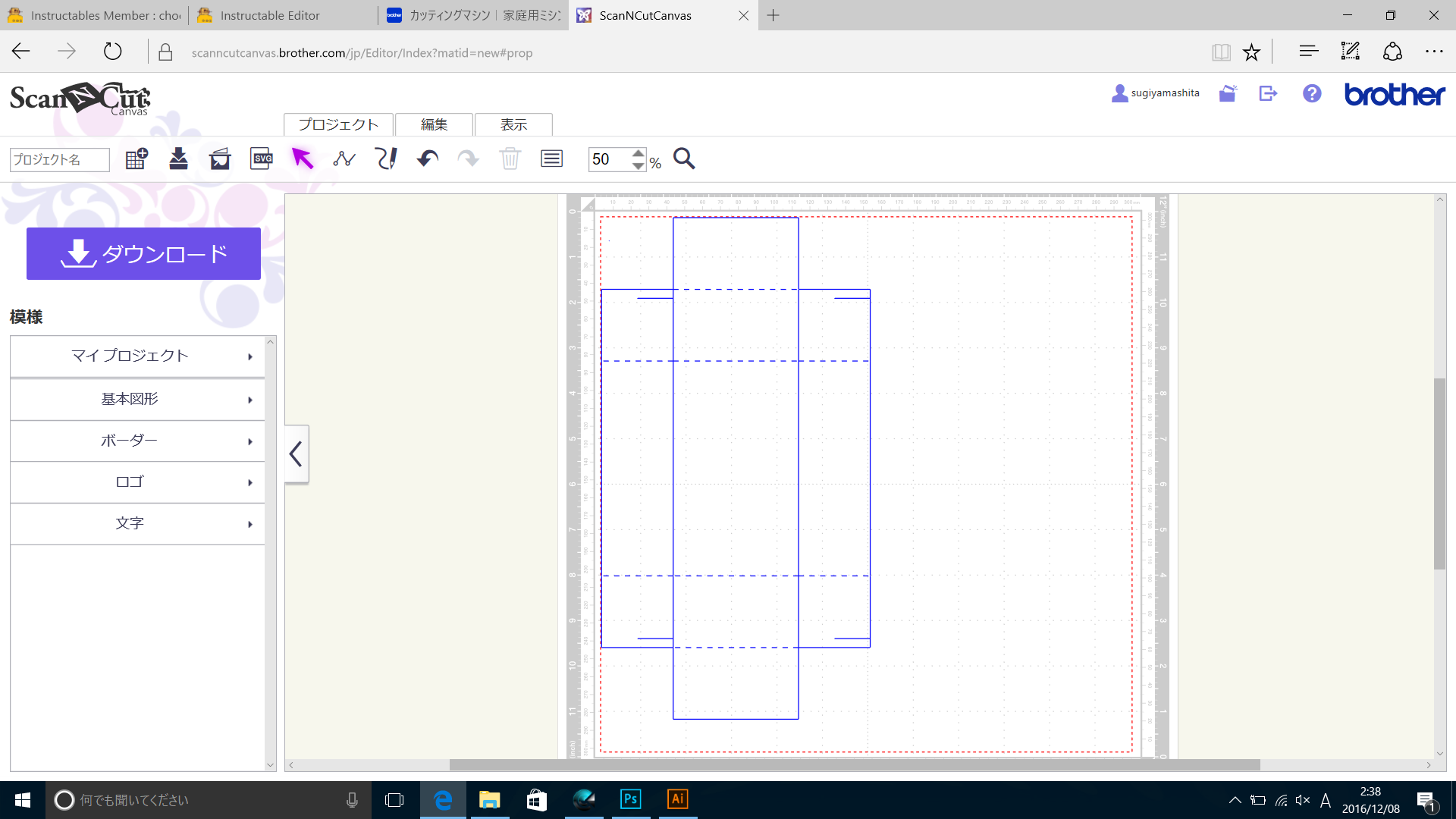1456x819 pixels.
Task: Click the プロジェクト tab
Action: 339,125
